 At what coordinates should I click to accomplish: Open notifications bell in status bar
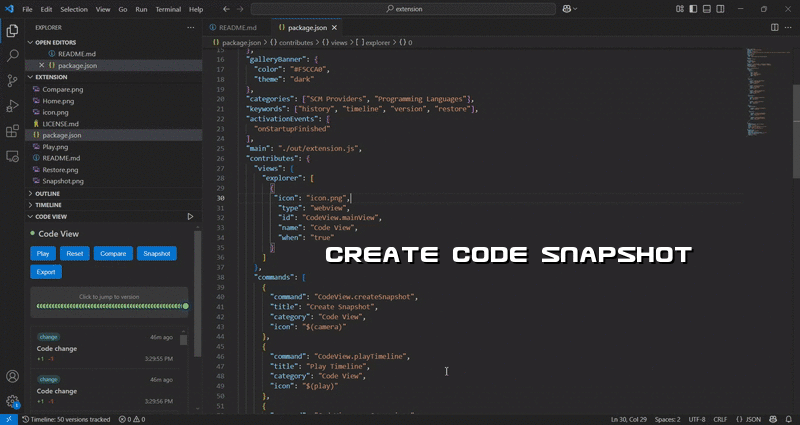point(788,419)
